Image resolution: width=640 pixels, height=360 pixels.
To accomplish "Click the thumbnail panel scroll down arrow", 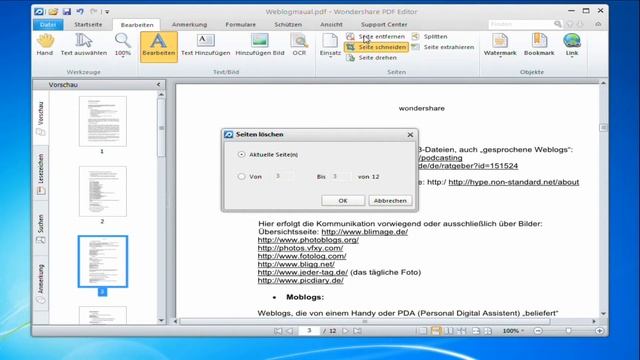I will (x=161, y=321).
